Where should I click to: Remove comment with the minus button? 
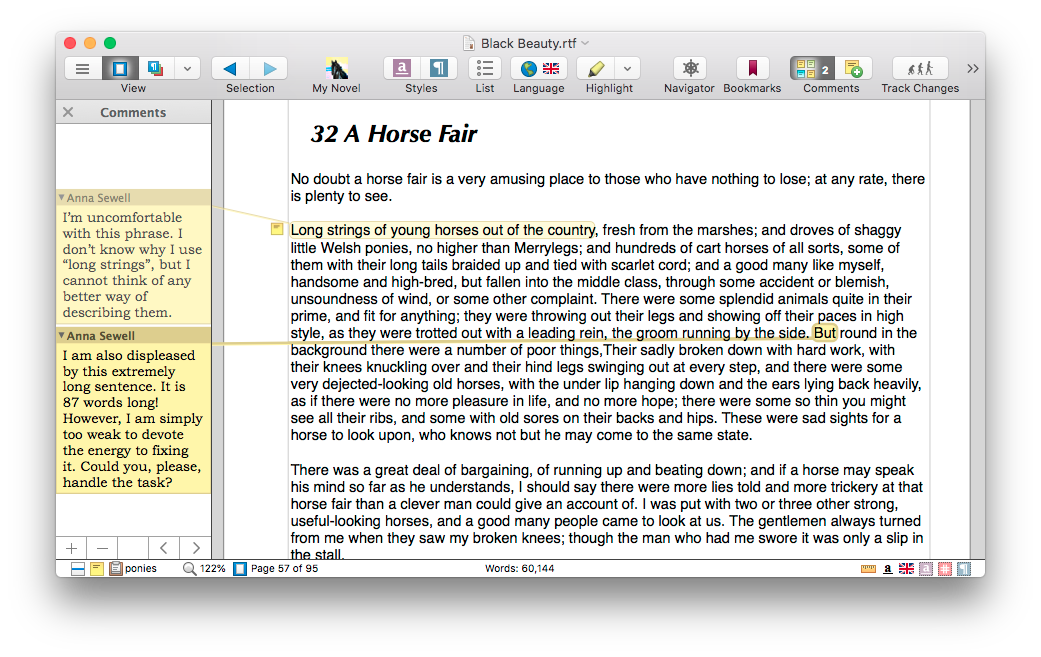[102, 548]
